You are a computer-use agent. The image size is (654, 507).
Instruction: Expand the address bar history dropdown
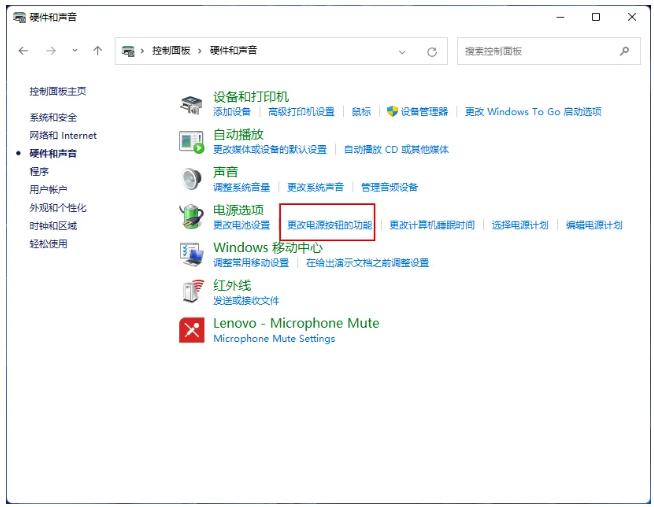point(403,51)
